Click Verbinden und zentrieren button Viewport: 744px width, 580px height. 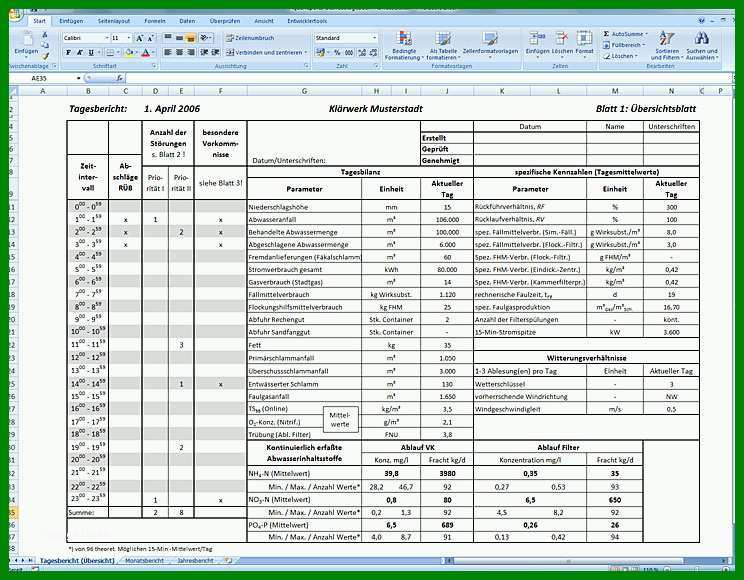(264, 52)
